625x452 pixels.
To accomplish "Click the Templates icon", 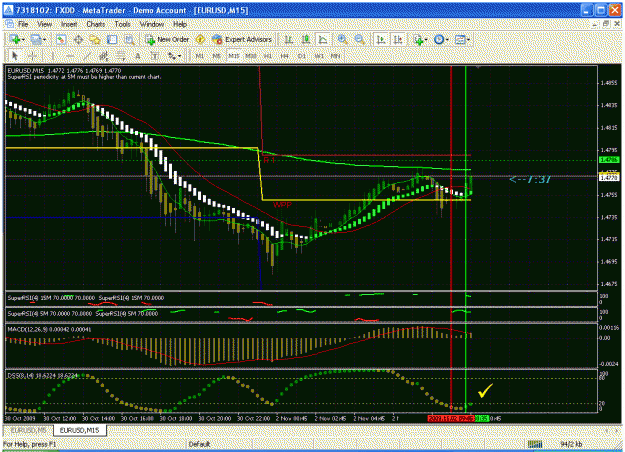I will 460,39.
